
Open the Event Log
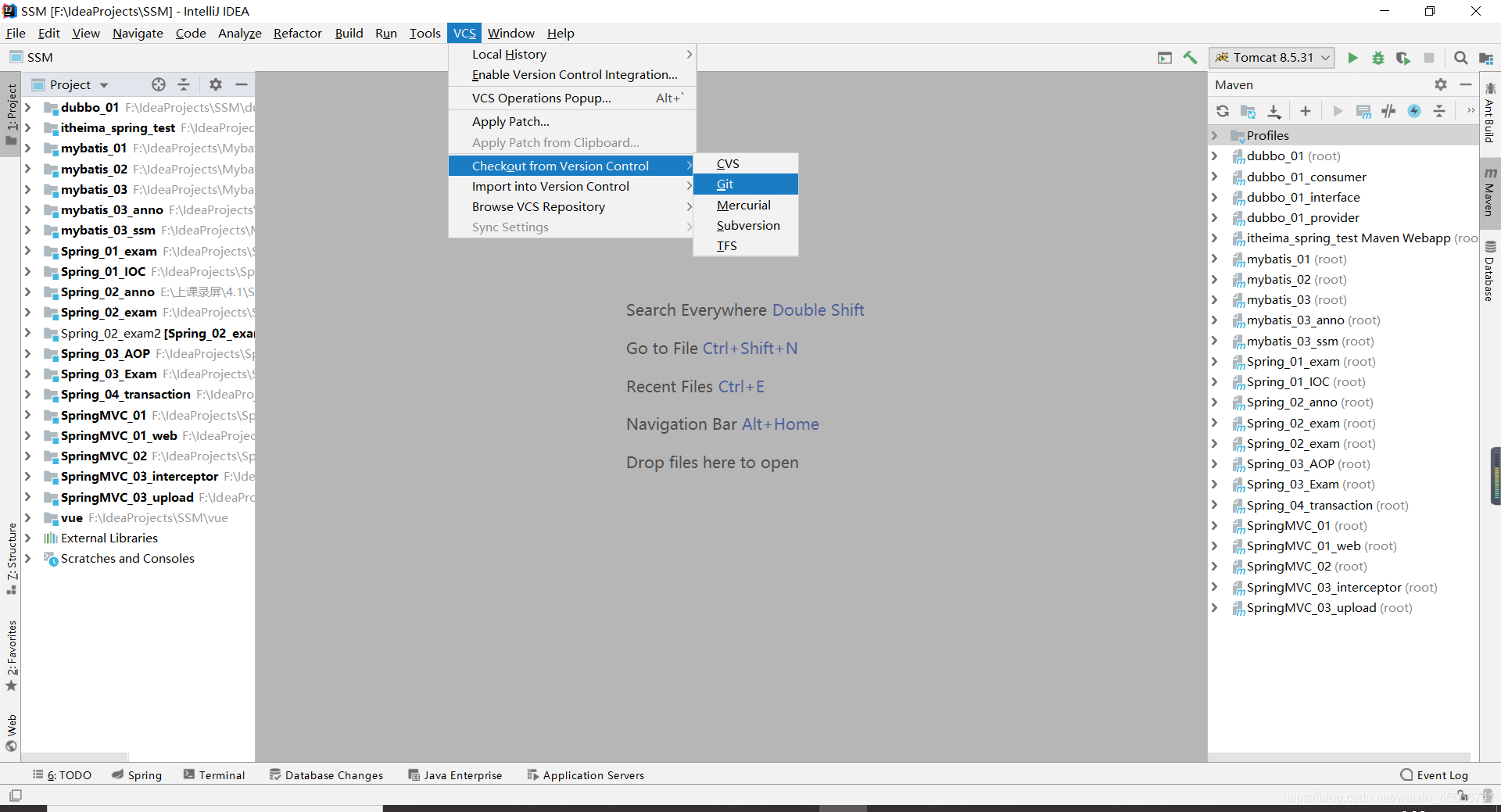tap(1434, 775)
